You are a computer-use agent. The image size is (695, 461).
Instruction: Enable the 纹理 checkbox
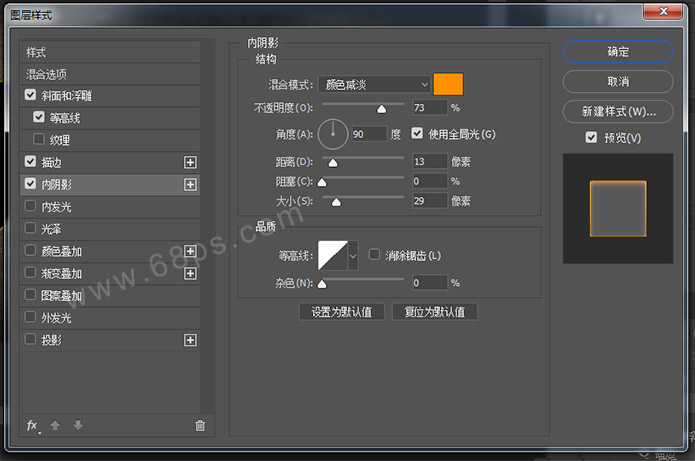click(39, 139)
